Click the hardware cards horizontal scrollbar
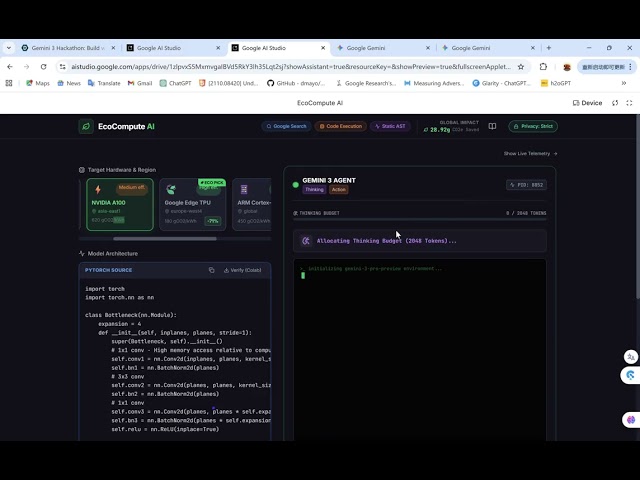The image size is (640, 480). pos(165,239)
